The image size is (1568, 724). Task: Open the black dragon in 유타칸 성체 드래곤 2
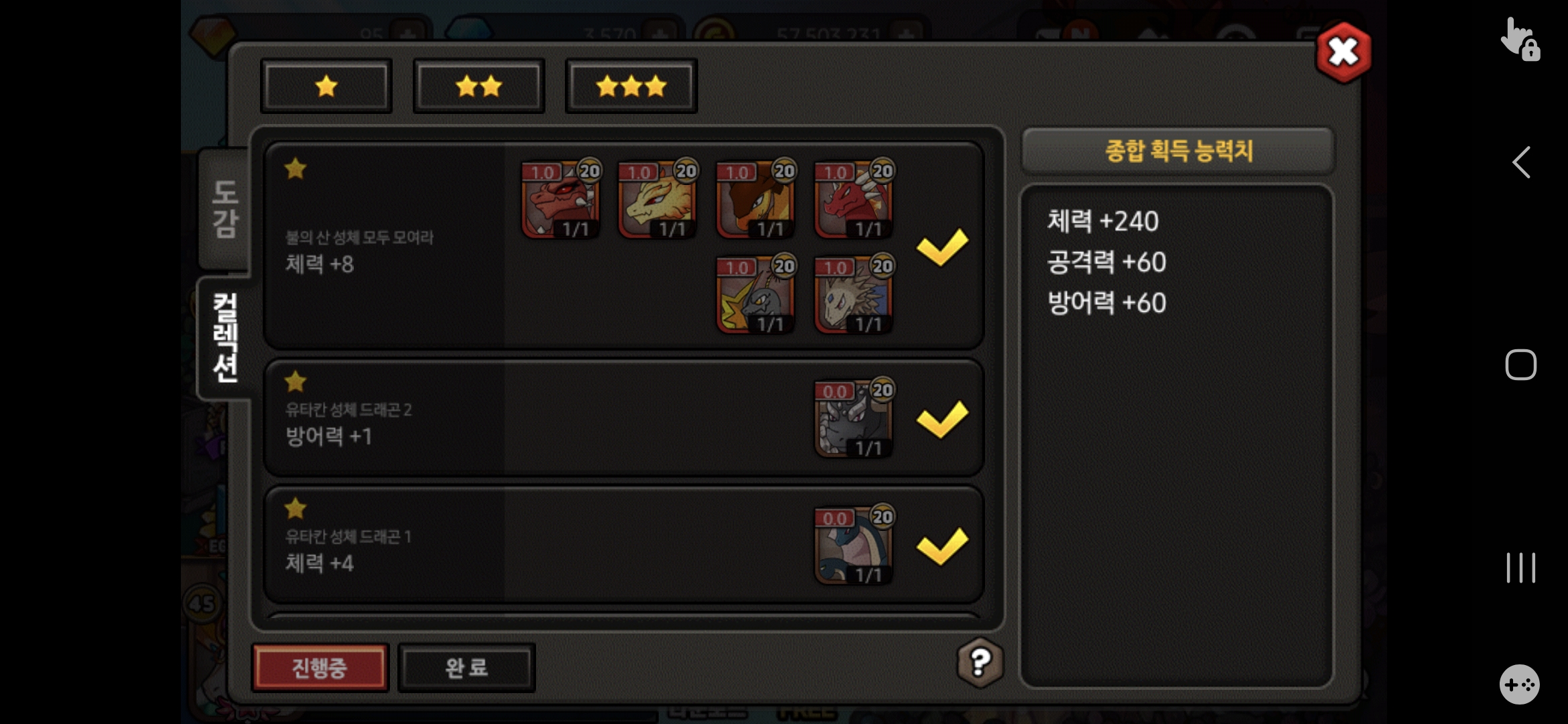[854, 419]
